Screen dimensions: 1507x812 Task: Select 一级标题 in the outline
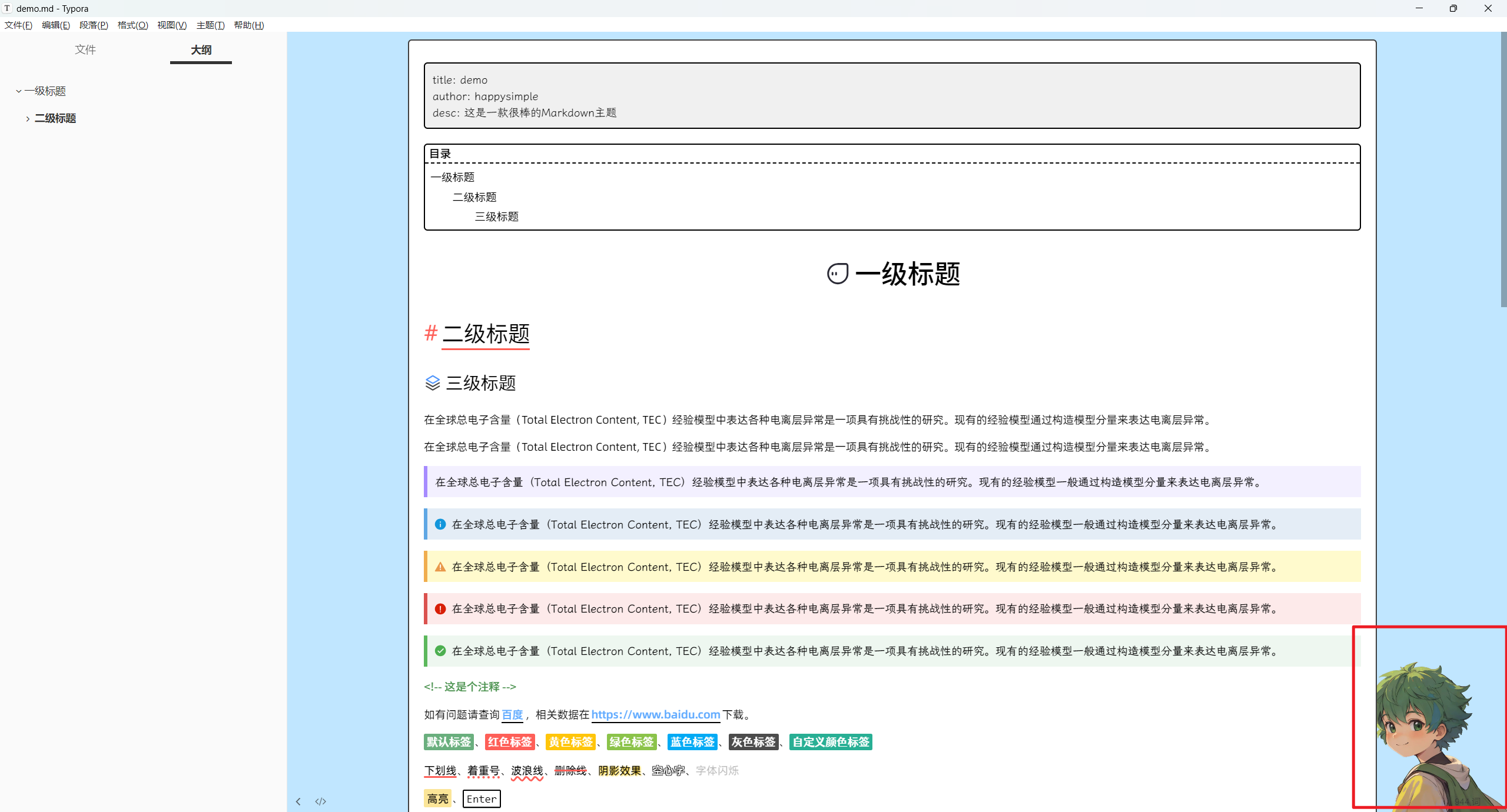pyautogui.click(x=45, y=91)
